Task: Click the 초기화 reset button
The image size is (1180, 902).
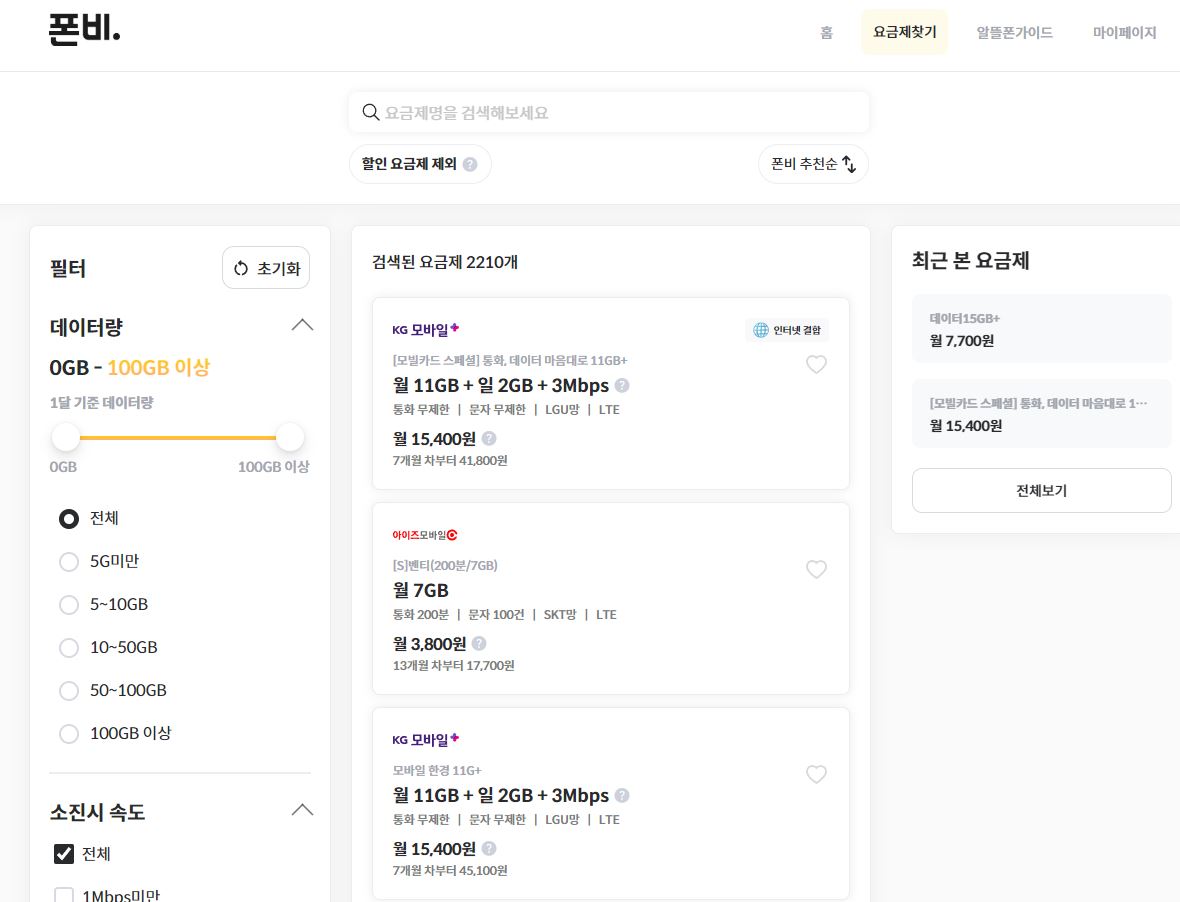Action: 266,268
